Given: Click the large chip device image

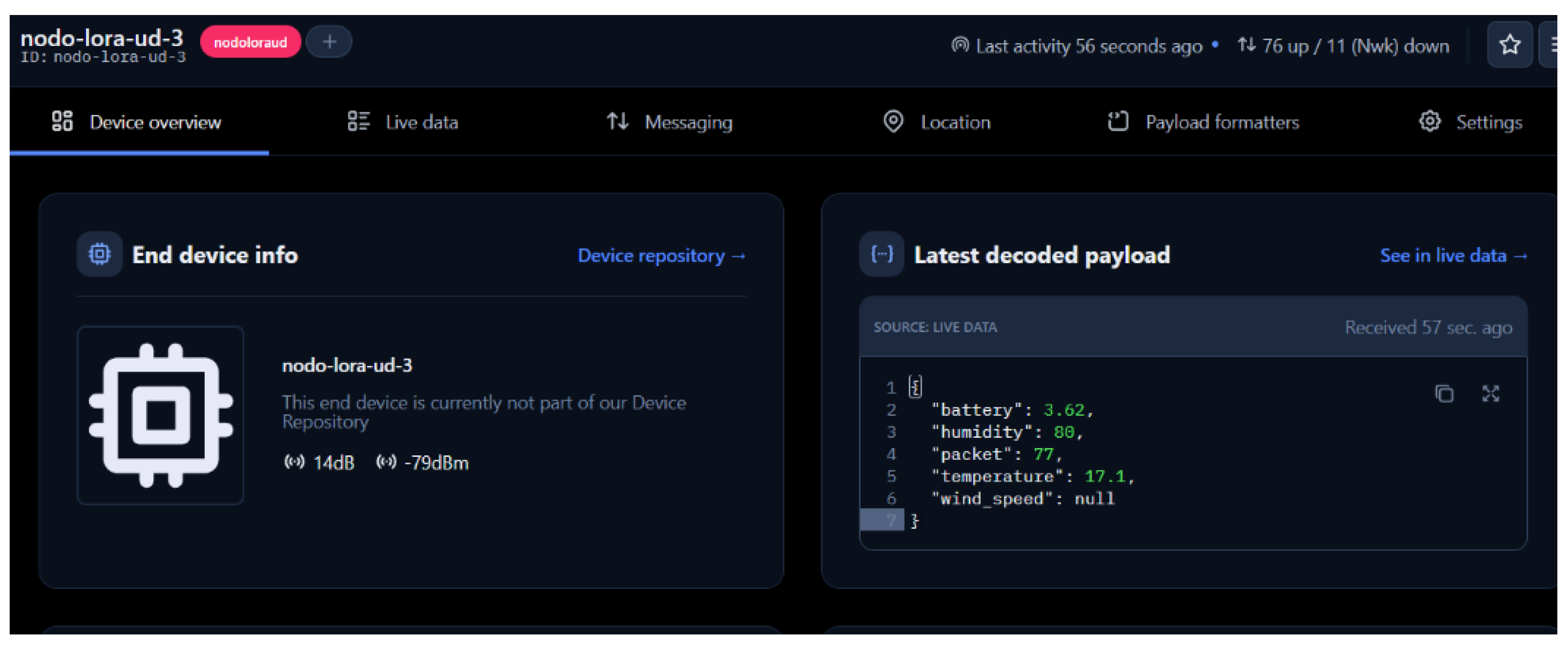Looking at the screenshot, I should 161,415.
